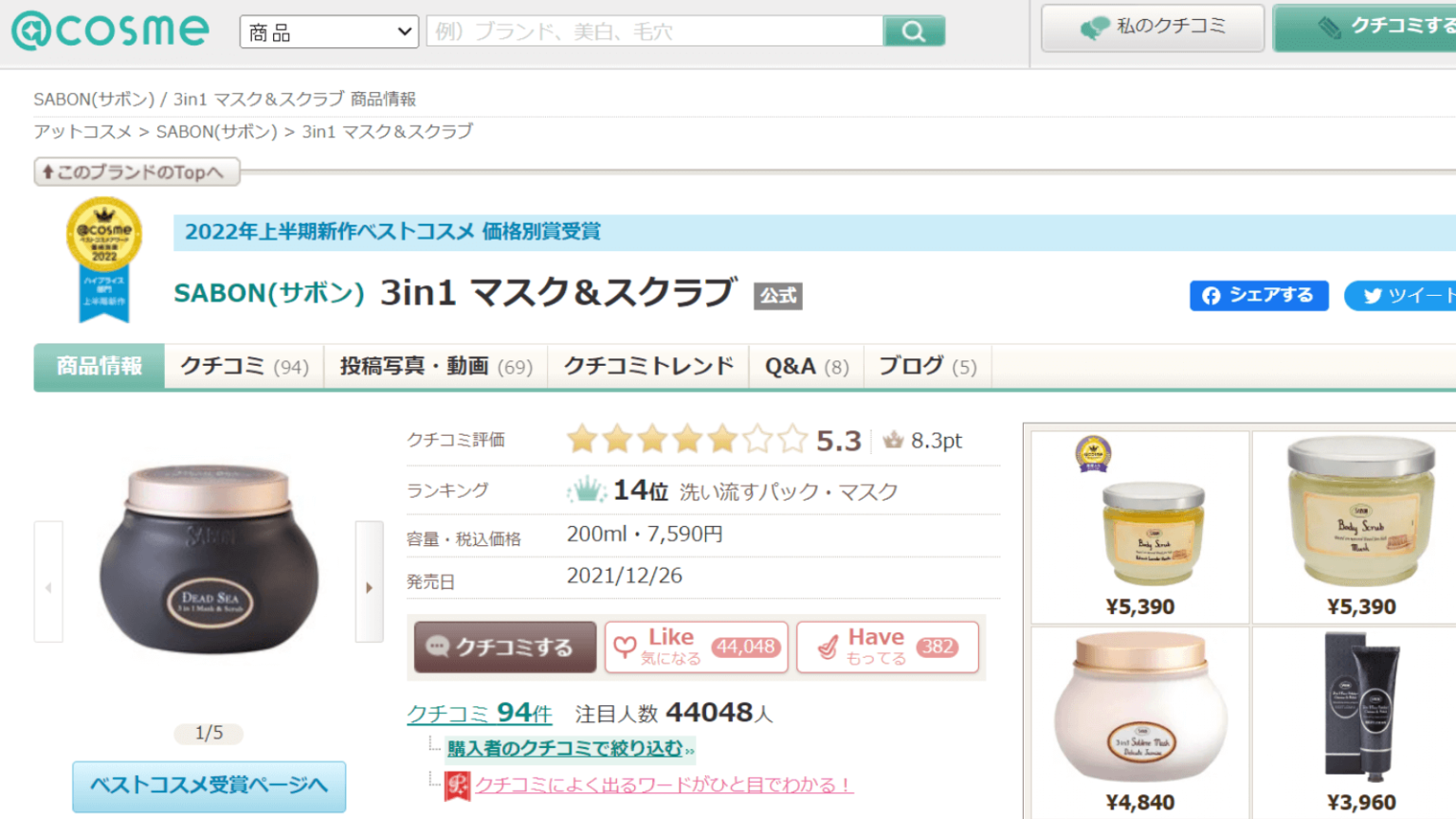Click the search magnifier icon

[913, 30]
